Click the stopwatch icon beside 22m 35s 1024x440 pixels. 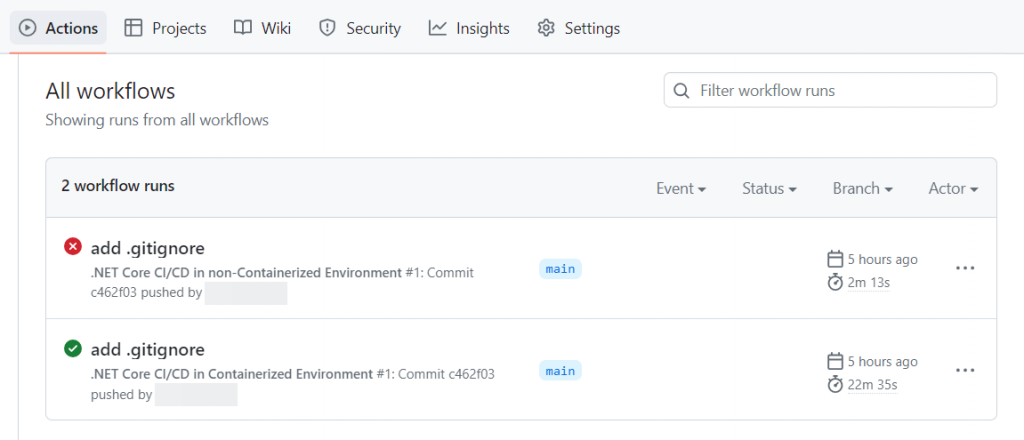click(835, 384)
